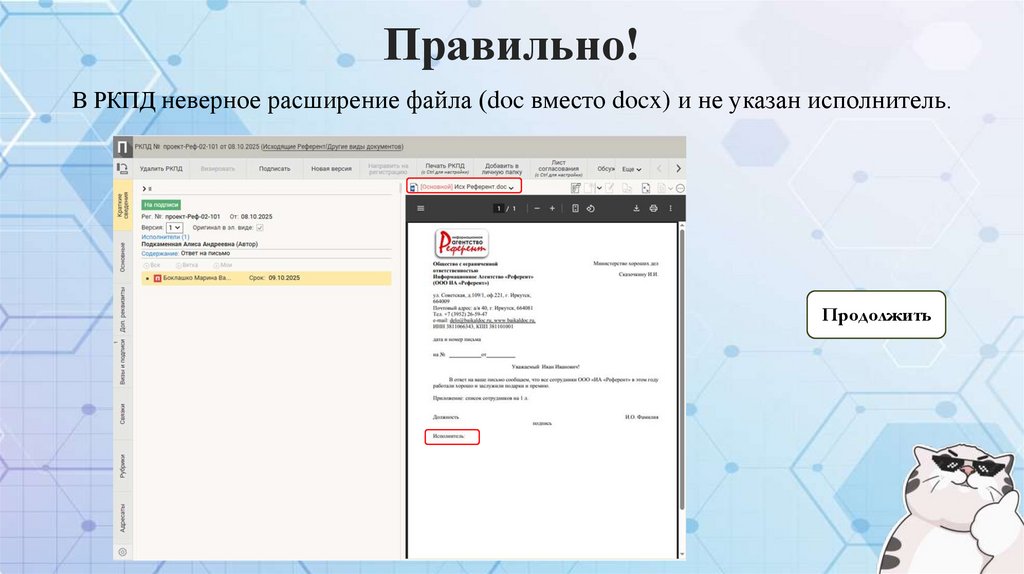The image size is (1024, 574).
Task: Print the document using the printer icon
Action: pos(653,208)
